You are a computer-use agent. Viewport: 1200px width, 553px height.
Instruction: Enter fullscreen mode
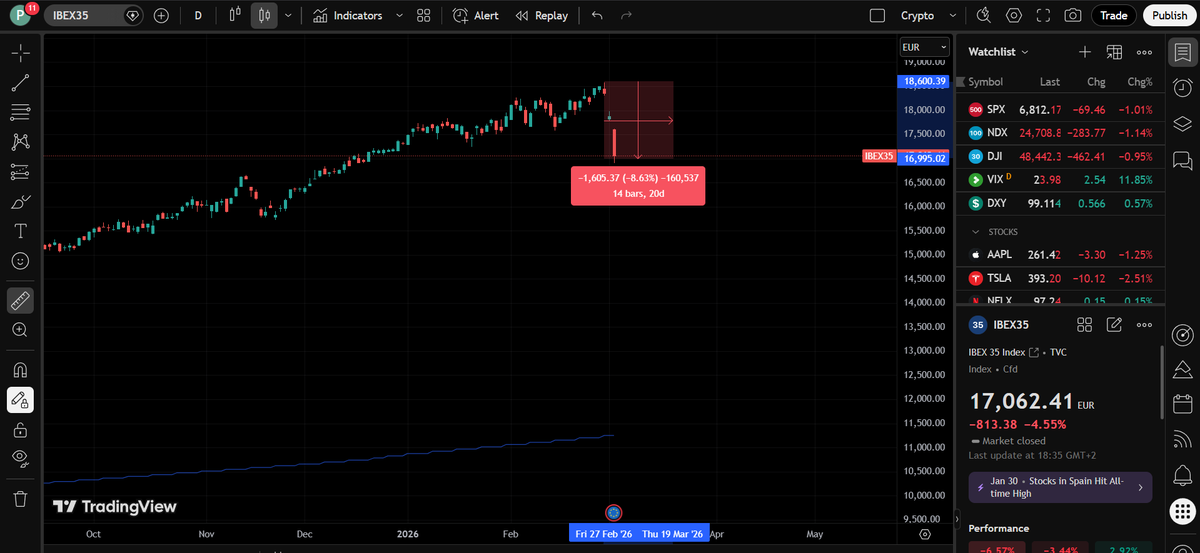tap(1043, 15)
